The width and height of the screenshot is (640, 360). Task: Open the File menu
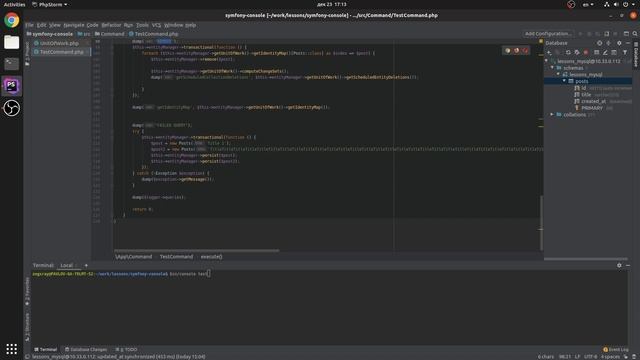[x=29, y=25]
